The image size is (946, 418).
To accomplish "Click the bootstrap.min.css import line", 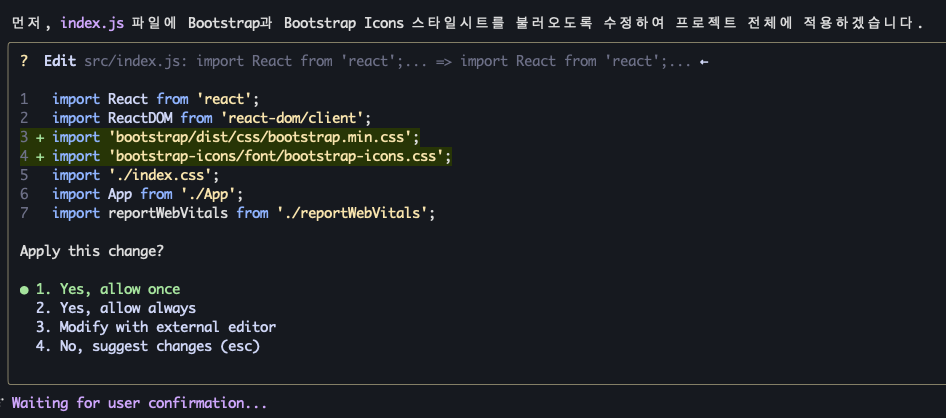I will pos(236,138).
